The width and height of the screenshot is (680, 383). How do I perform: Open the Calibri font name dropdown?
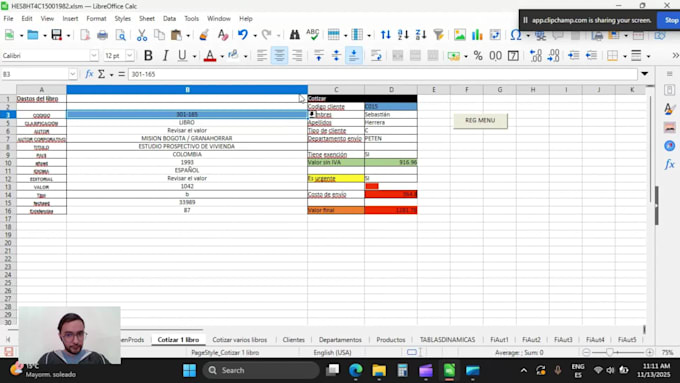[94, 56]
